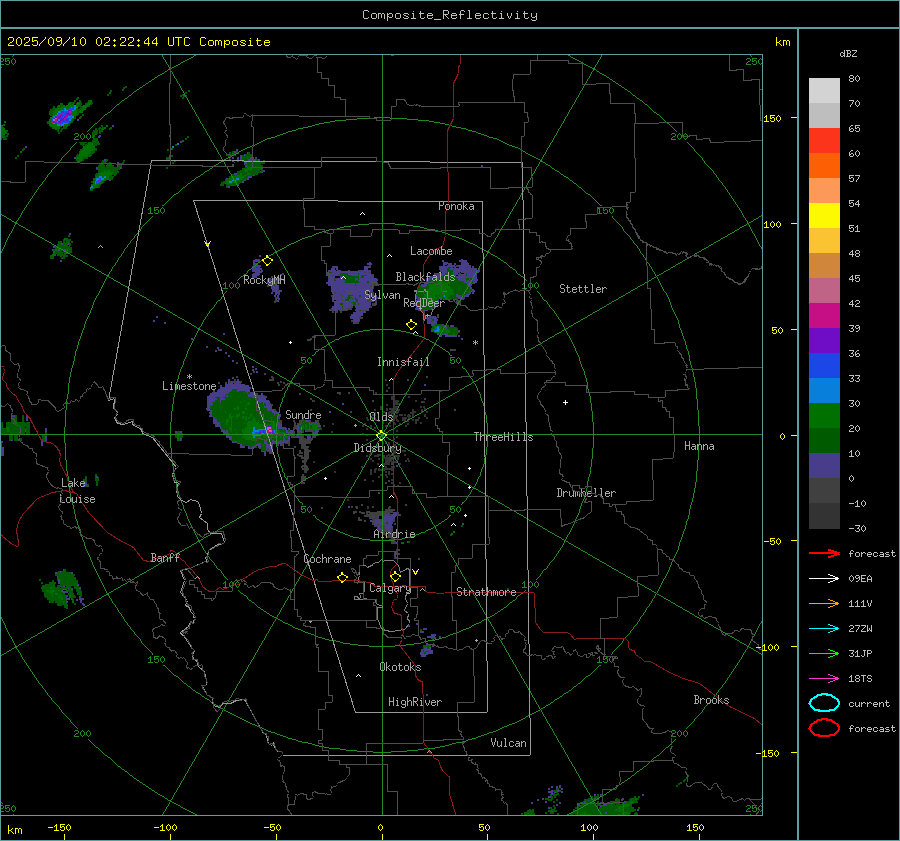Click the magenta swatch in dBZ scale
Screen dimensions: 900x841
coord(824,316)
